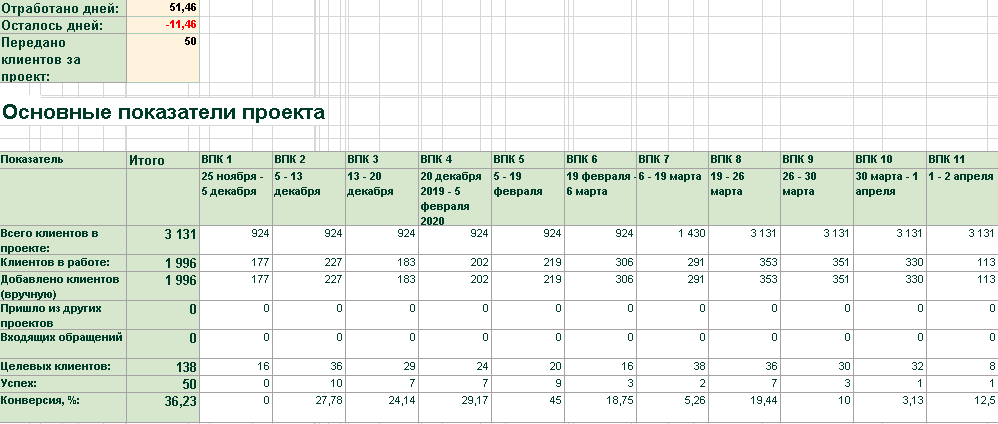Click the '19 - 26 марта' date cell
The width and height of the screenshot is (998, 424).
click(744, 197)
